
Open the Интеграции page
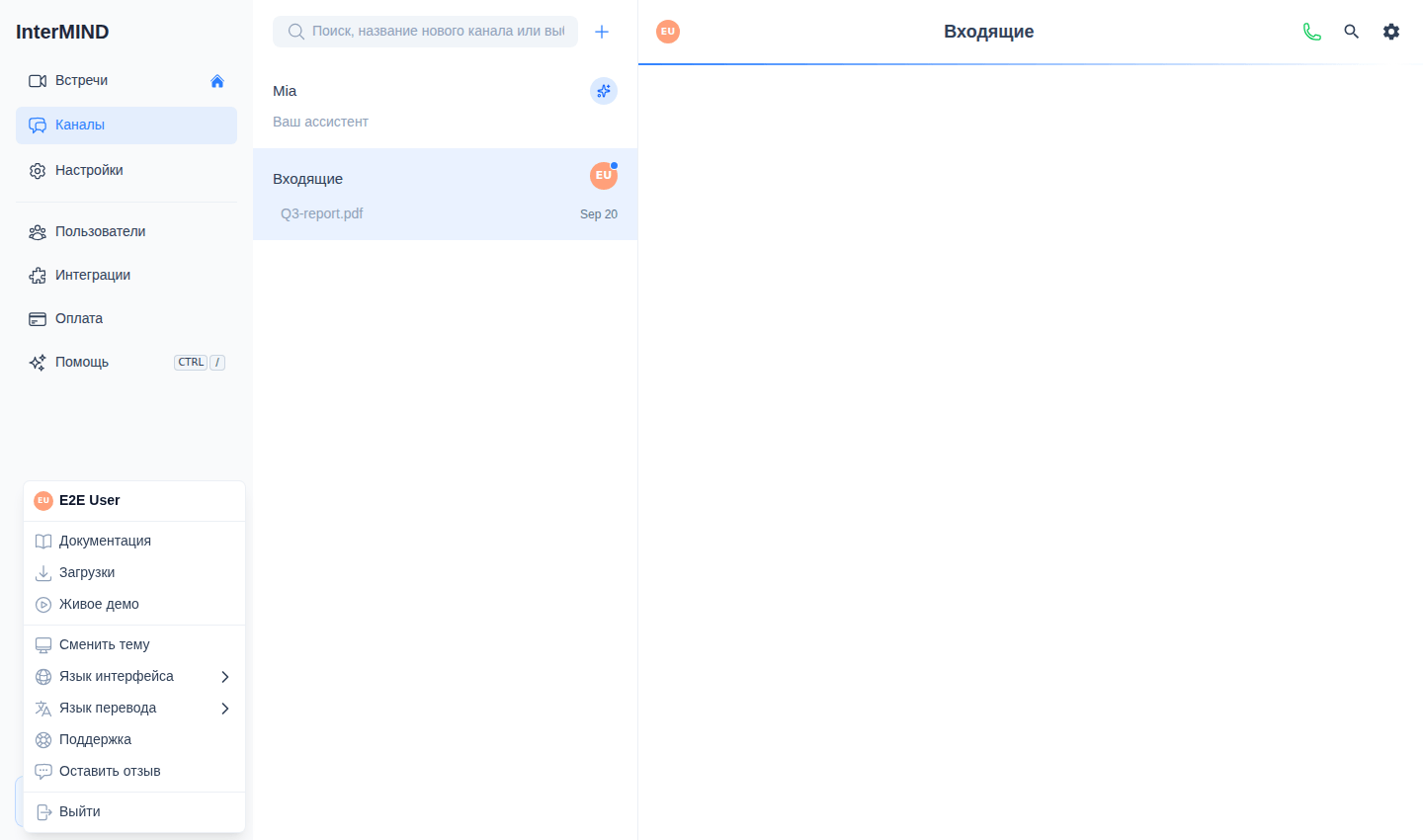pyautogui.click(x=126, y=276)
